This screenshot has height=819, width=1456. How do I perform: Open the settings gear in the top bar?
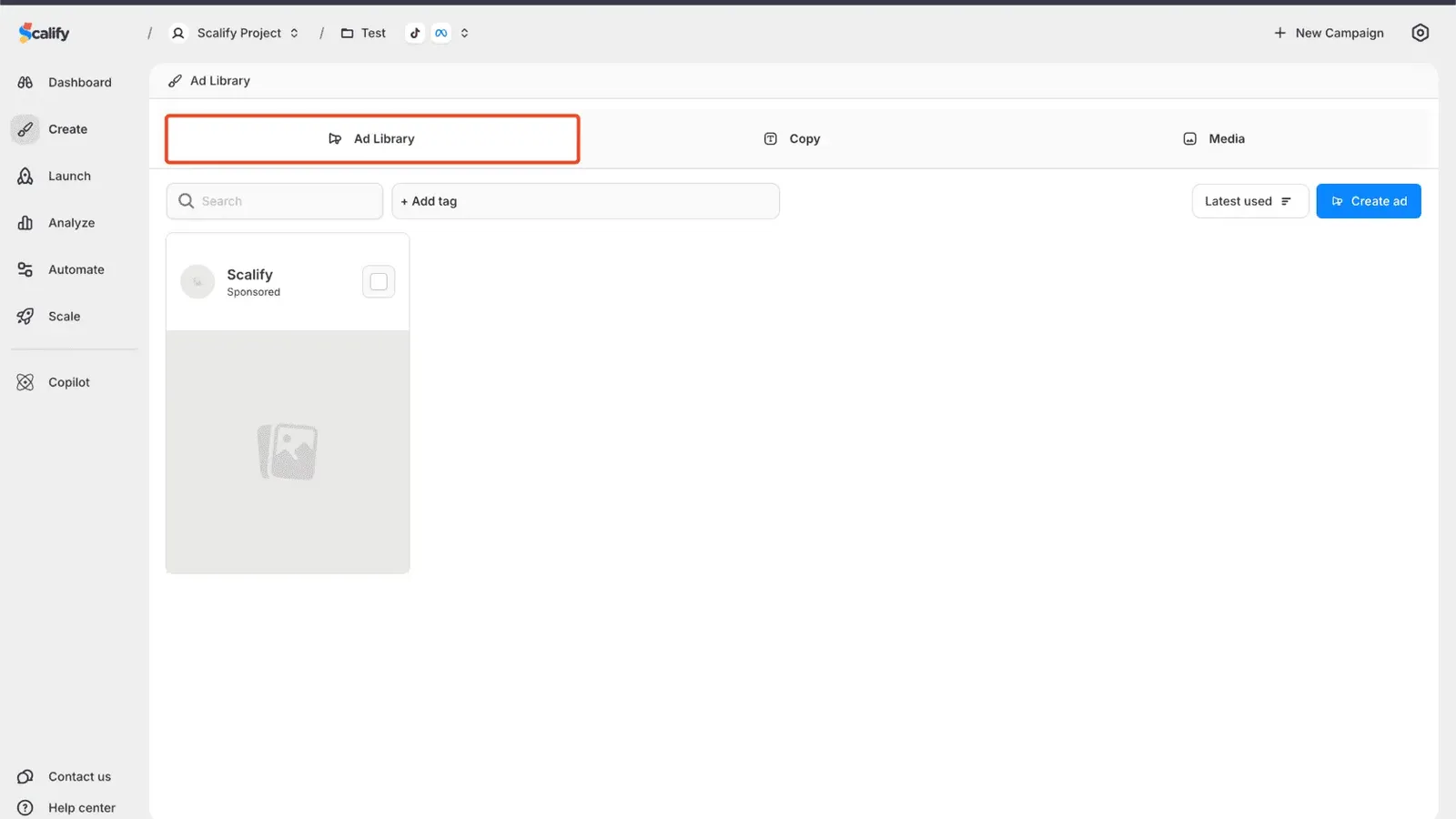click(x=1421, y=33)
